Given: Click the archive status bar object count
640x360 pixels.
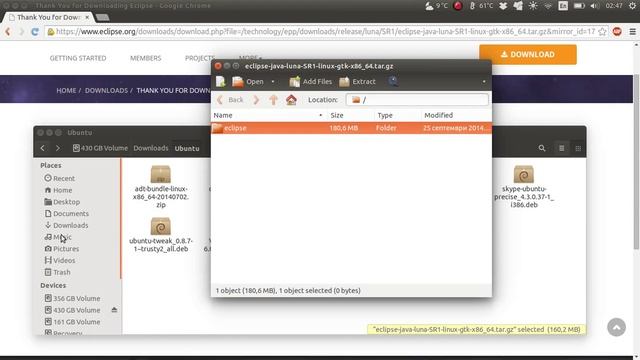Looking at the screenshot, I should [288, 291].
